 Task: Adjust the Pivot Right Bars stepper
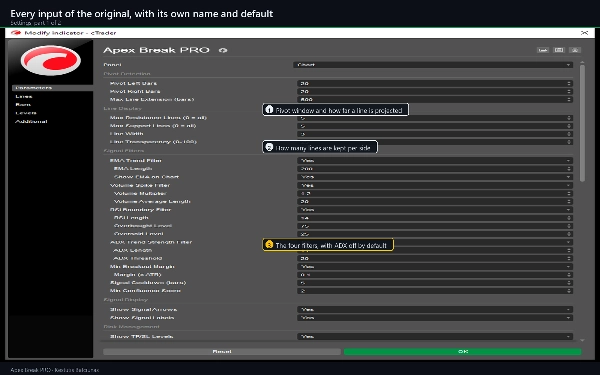tap(569, 91)
